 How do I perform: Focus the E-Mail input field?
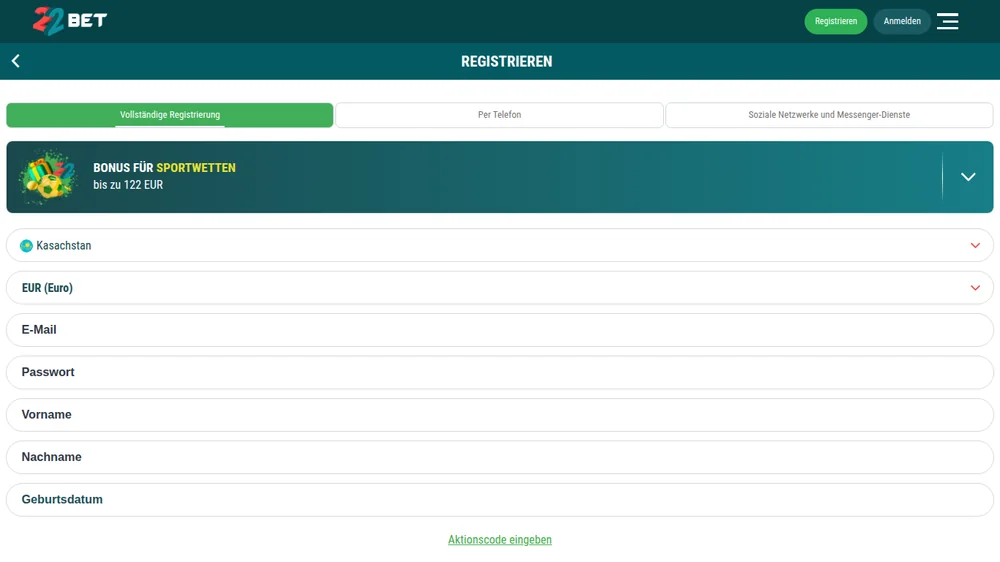[500, 330]
